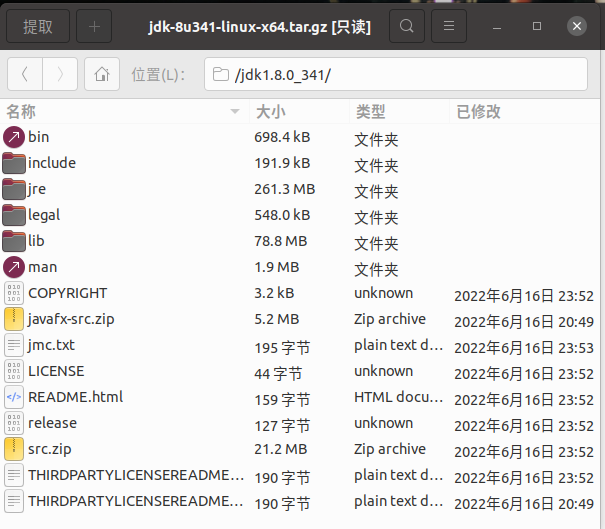Image resolution: width=605 pixels, height=529 pixels.
Task: Click the COPYRIGHT binary file icon
Action: 14,293
